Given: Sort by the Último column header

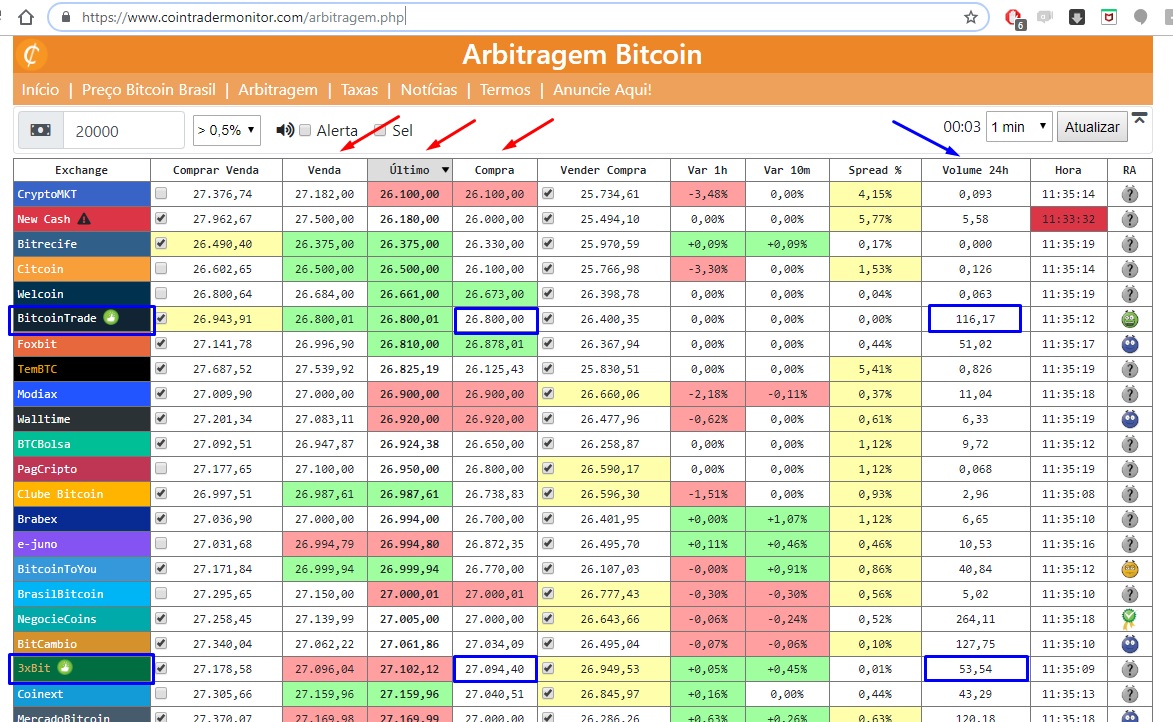Looking at the screenshot, I should tap(410, 170).
